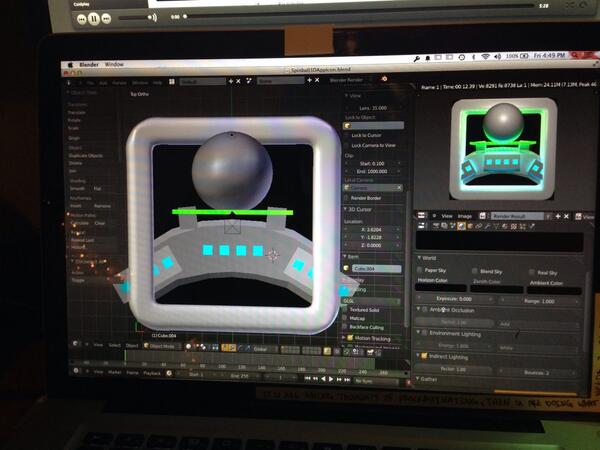Click the Zenith Color swatch
This screenshot has width=600, height=450.
click(497, 289)
